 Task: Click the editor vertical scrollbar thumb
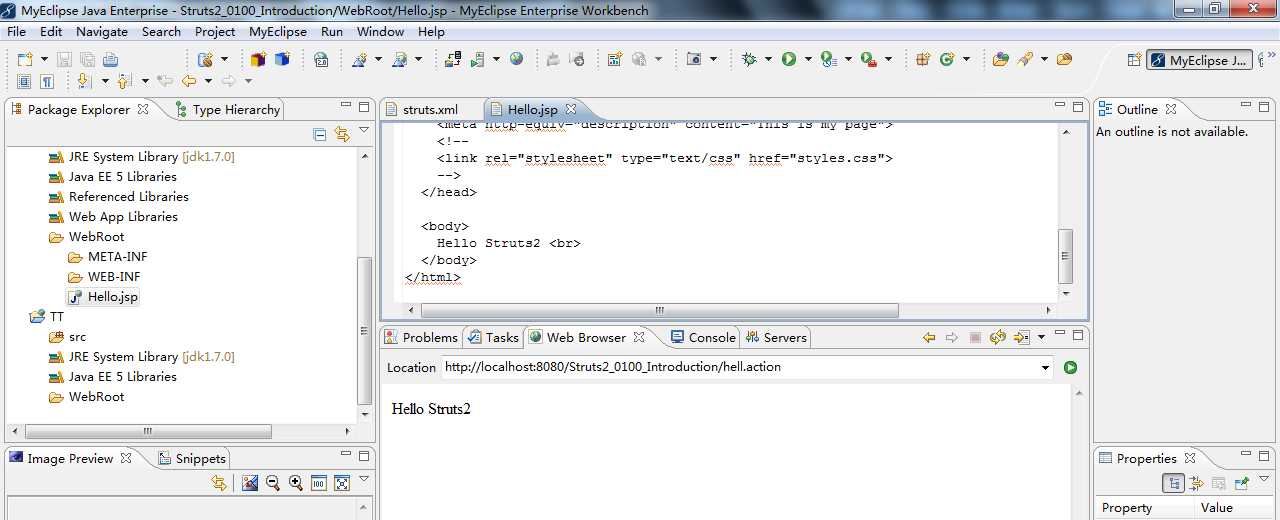[1066, 257]
